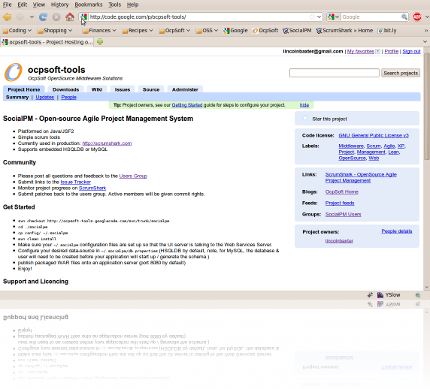
Task: Open the Edit menu
Action: (22, 5)
